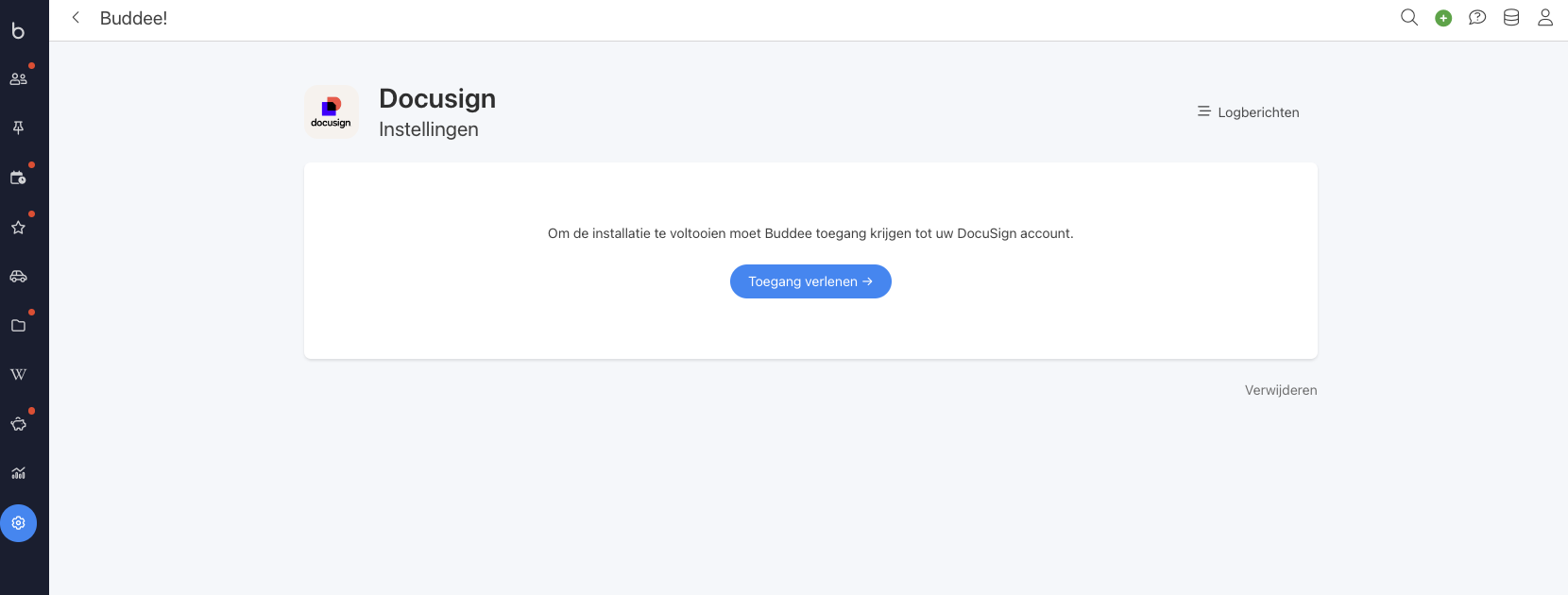Open the help chat bubble icon
Image resolution: width=1568 pixels, height=595 pixels.
1477,18
